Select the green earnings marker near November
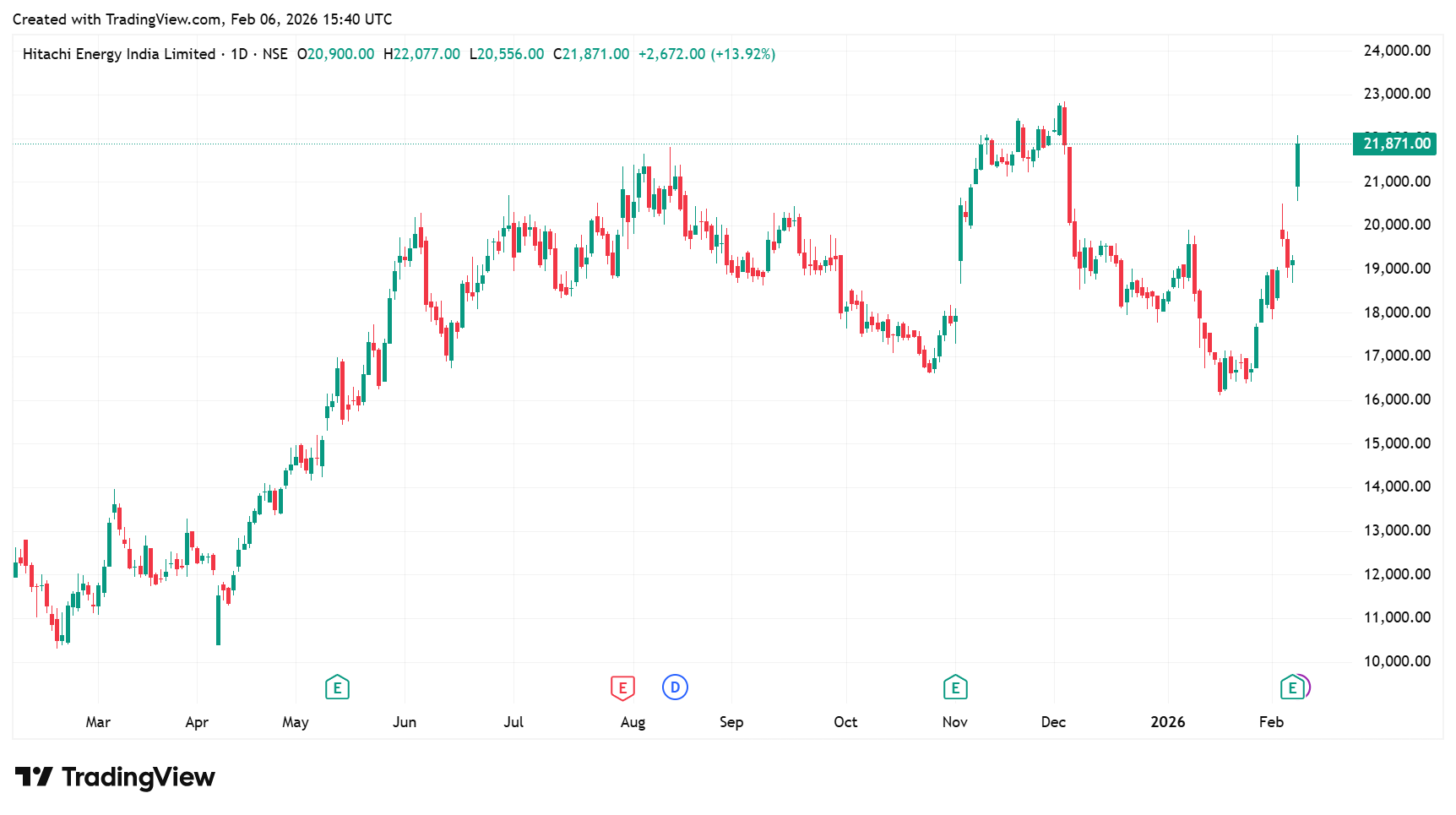Screen dimensions: 1456x815 [x=955, y=687]
